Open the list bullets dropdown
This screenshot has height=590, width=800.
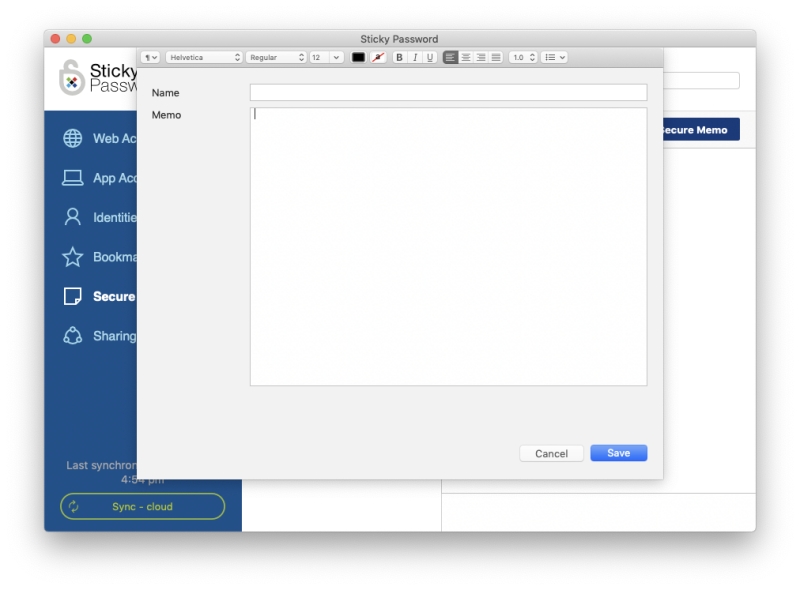[554, 58]
